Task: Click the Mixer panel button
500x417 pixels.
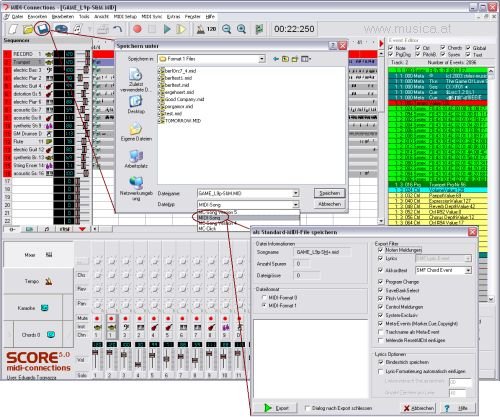Action: click(x=38, y=255)
